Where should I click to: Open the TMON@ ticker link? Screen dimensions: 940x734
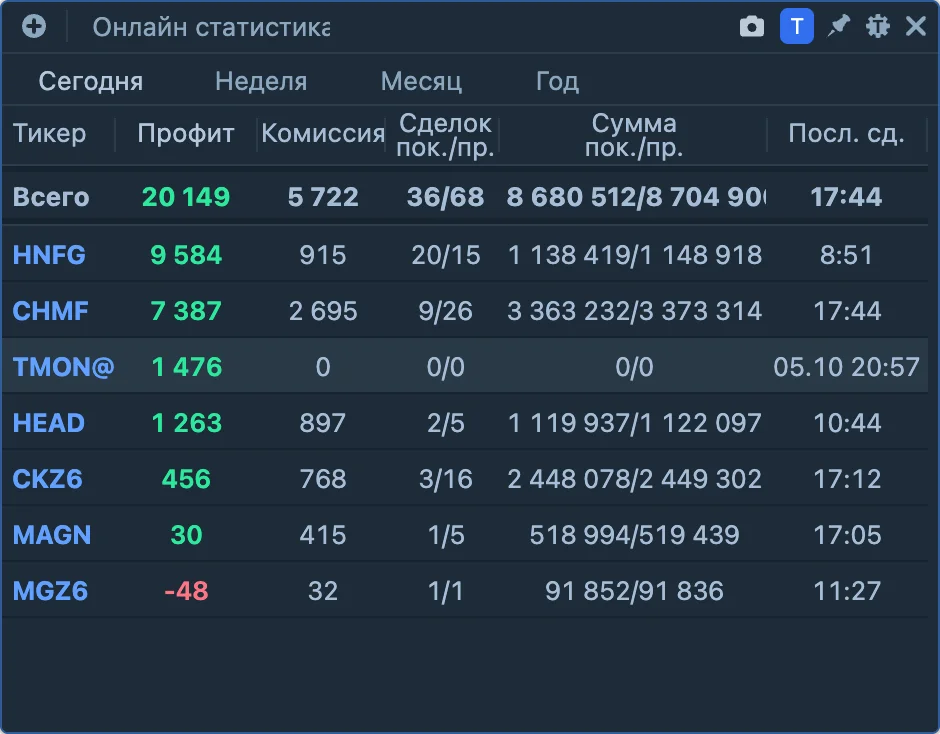[x=64, y=366]
